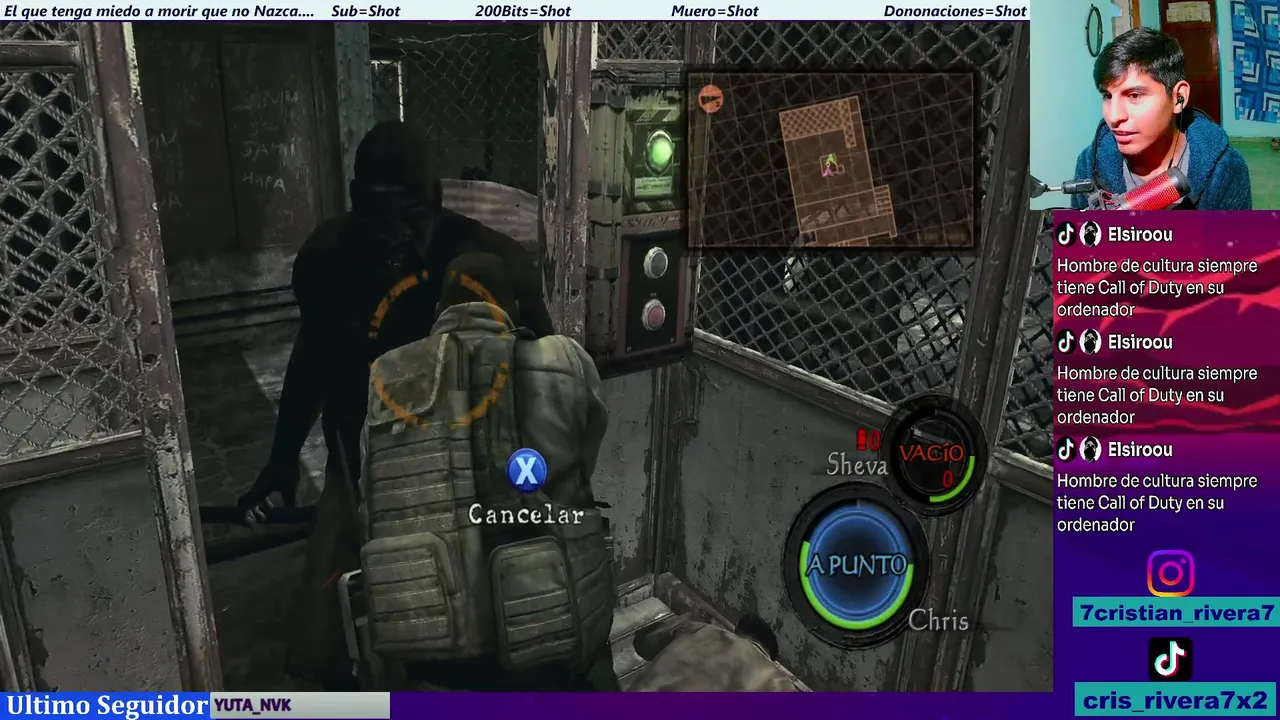
Task: Click the streamer webcam feed
Action: click(1155, 105)
